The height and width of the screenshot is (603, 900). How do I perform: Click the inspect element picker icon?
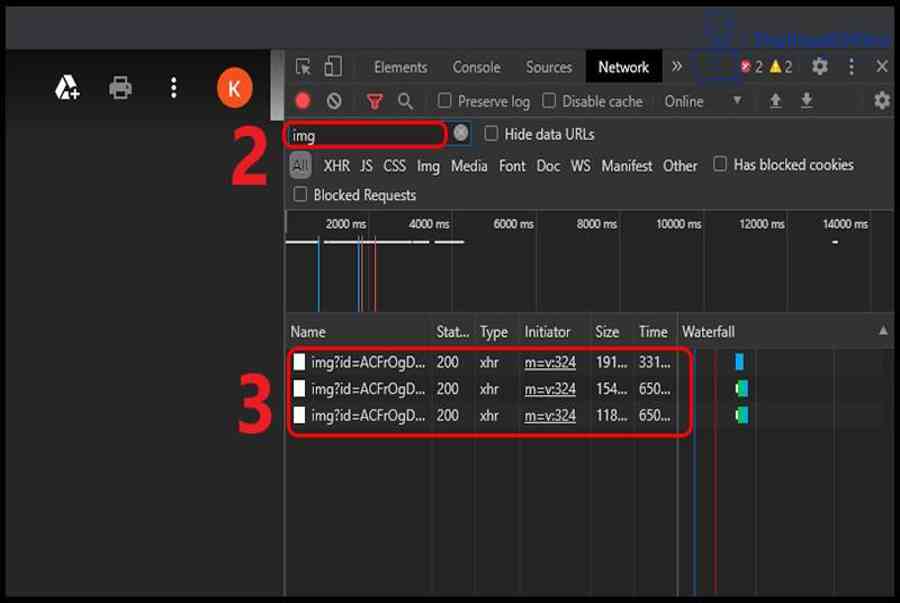(303, 67)
